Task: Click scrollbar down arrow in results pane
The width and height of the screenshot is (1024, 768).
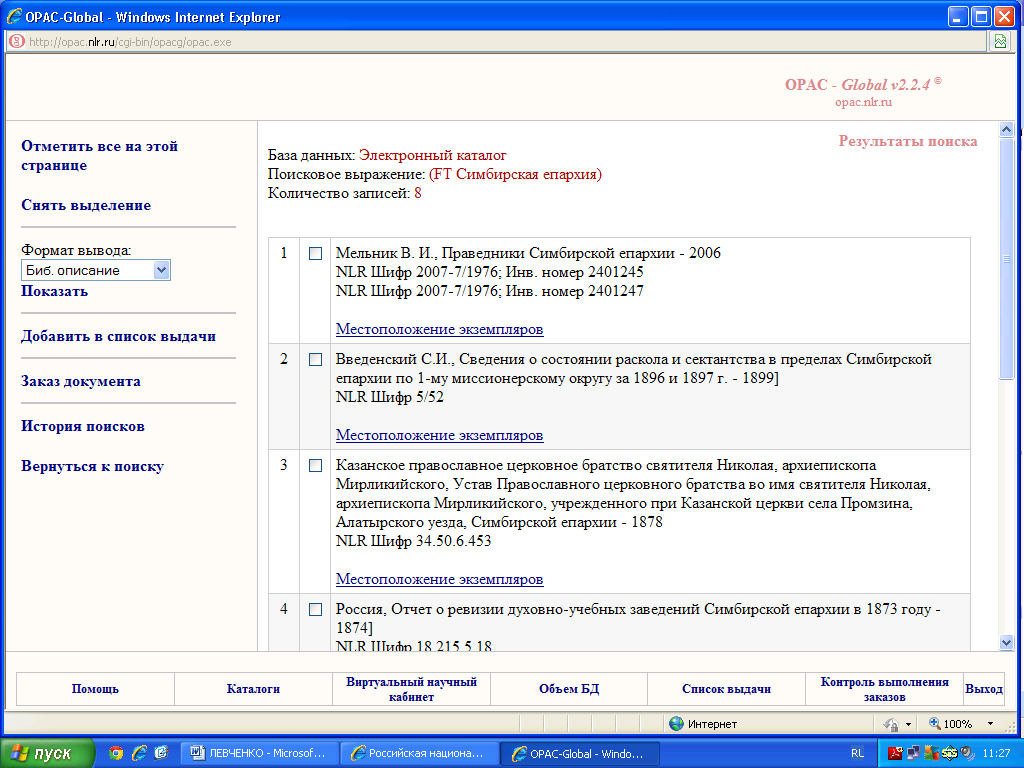Action: tap(1006, 643)
